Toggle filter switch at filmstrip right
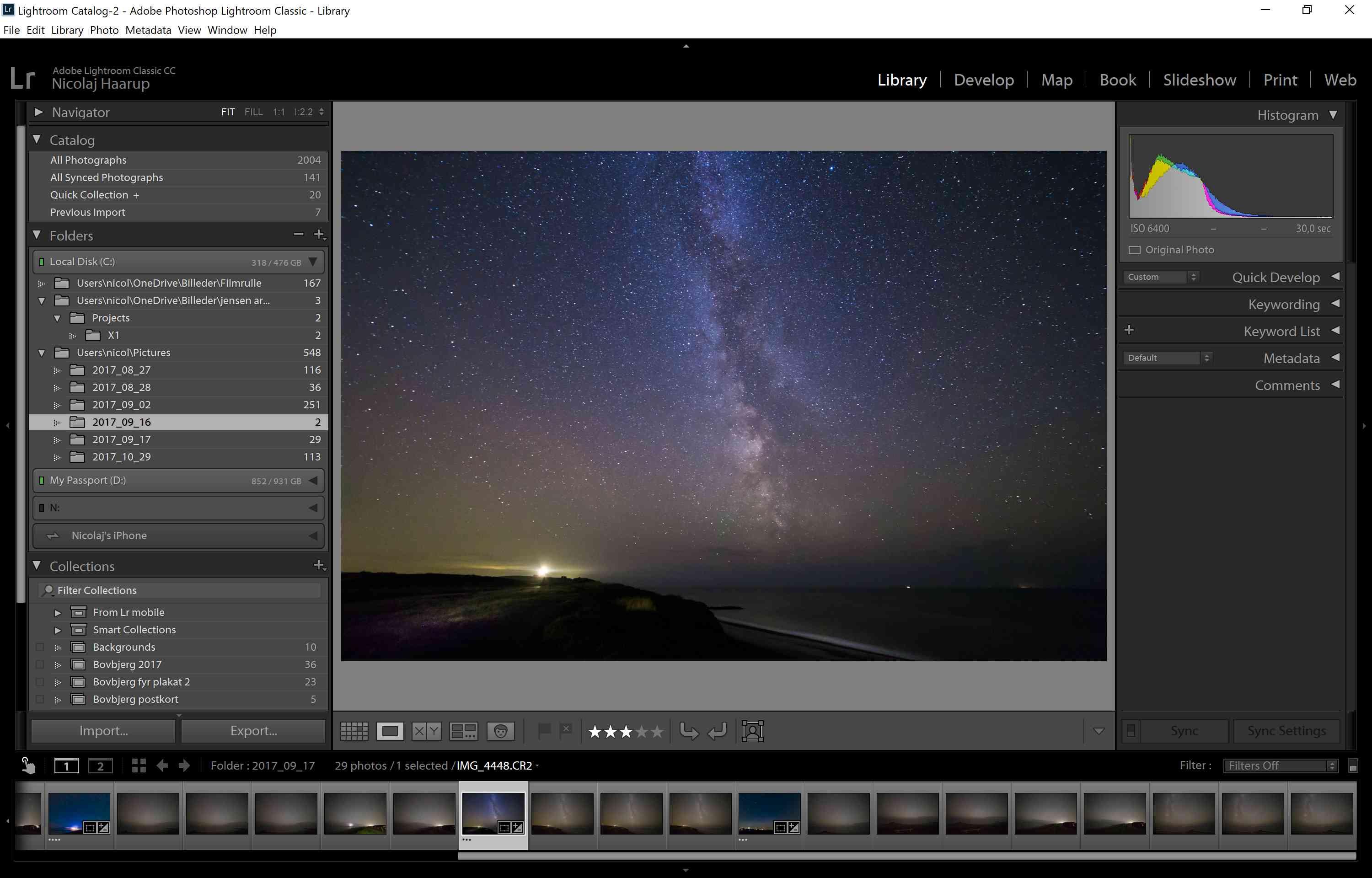 (1353, 766)
